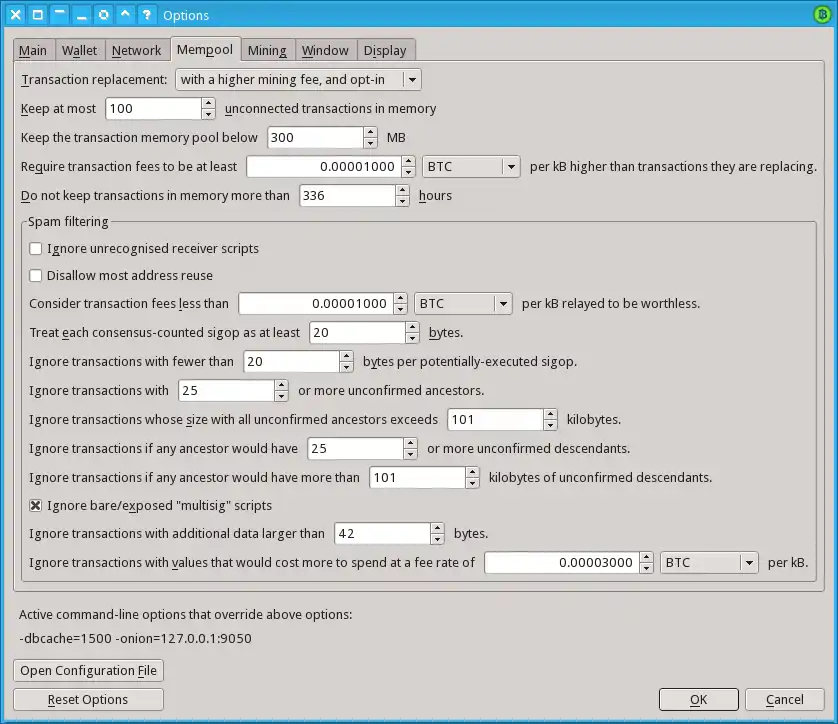Viewport: 838px width, 724px height.
Task: Click the circular all-desktops icon in titlebar
Action: point(103,15)
